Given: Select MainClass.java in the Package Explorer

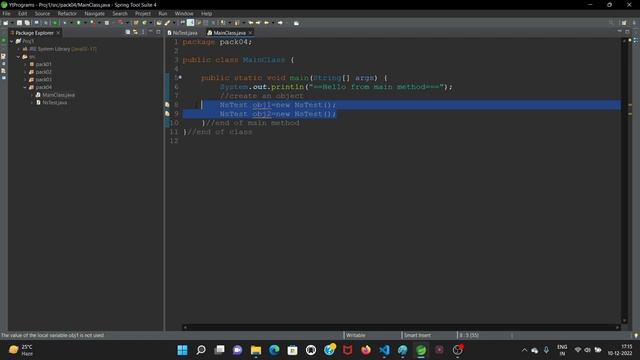Looking at the screenshot, I should click(58, 95).
